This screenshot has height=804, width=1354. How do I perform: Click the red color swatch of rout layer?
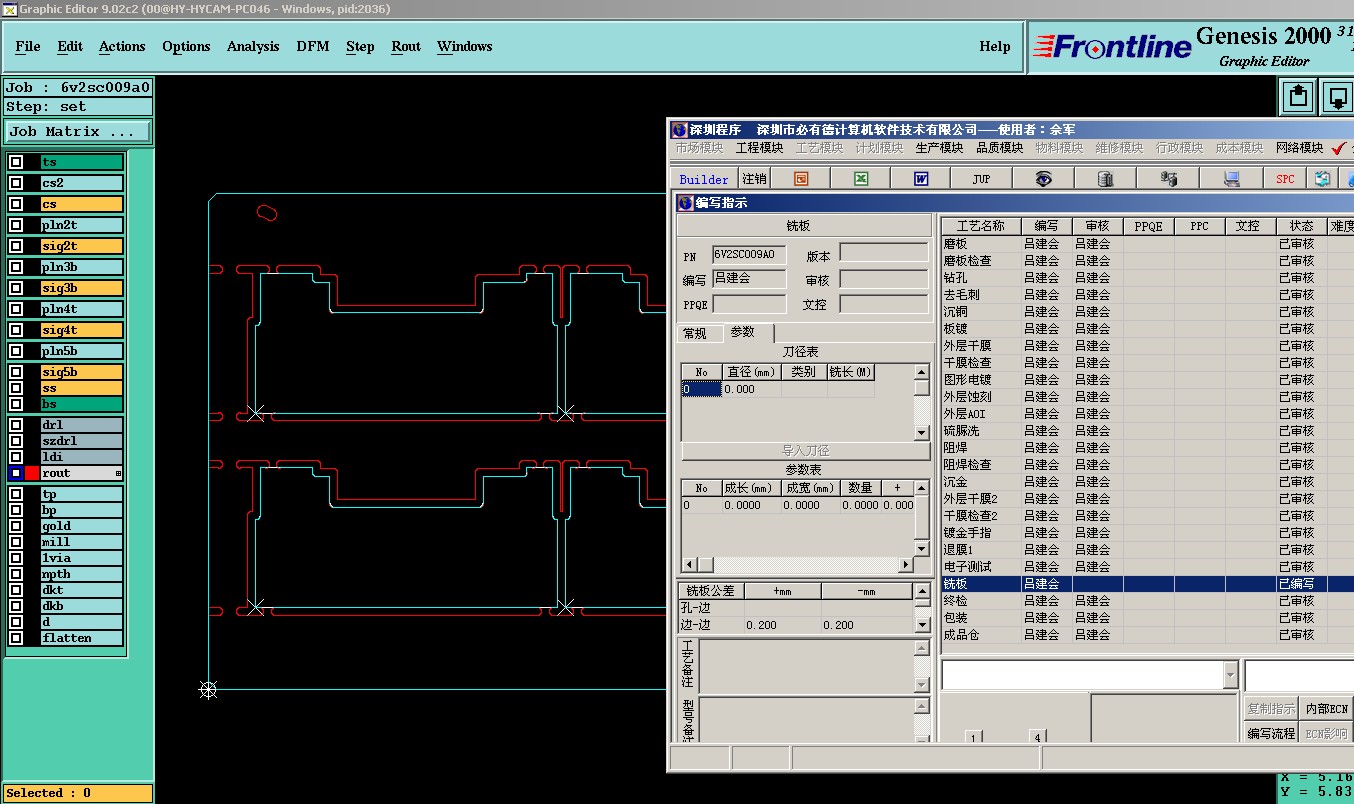point(32,473)
